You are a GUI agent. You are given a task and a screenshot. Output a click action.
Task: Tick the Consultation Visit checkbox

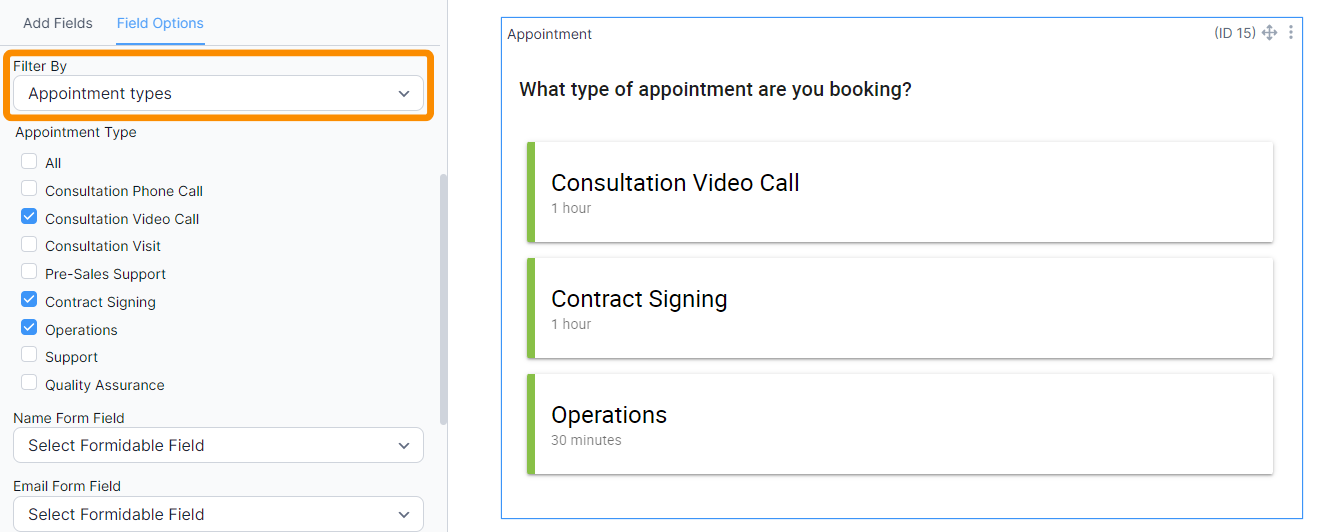coord(29,245)
